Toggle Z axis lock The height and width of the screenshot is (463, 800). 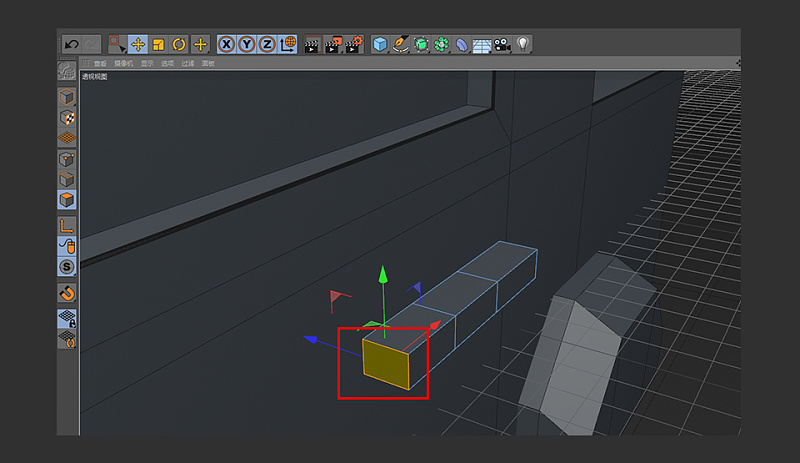tap(267, 44)
